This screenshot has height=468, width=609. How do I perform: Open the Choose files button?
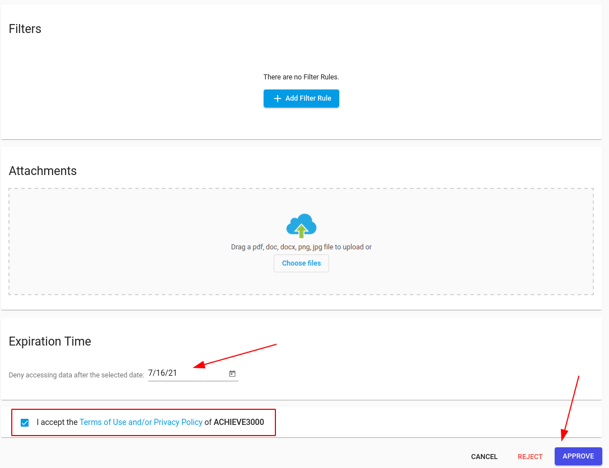(x=301, y=263)
